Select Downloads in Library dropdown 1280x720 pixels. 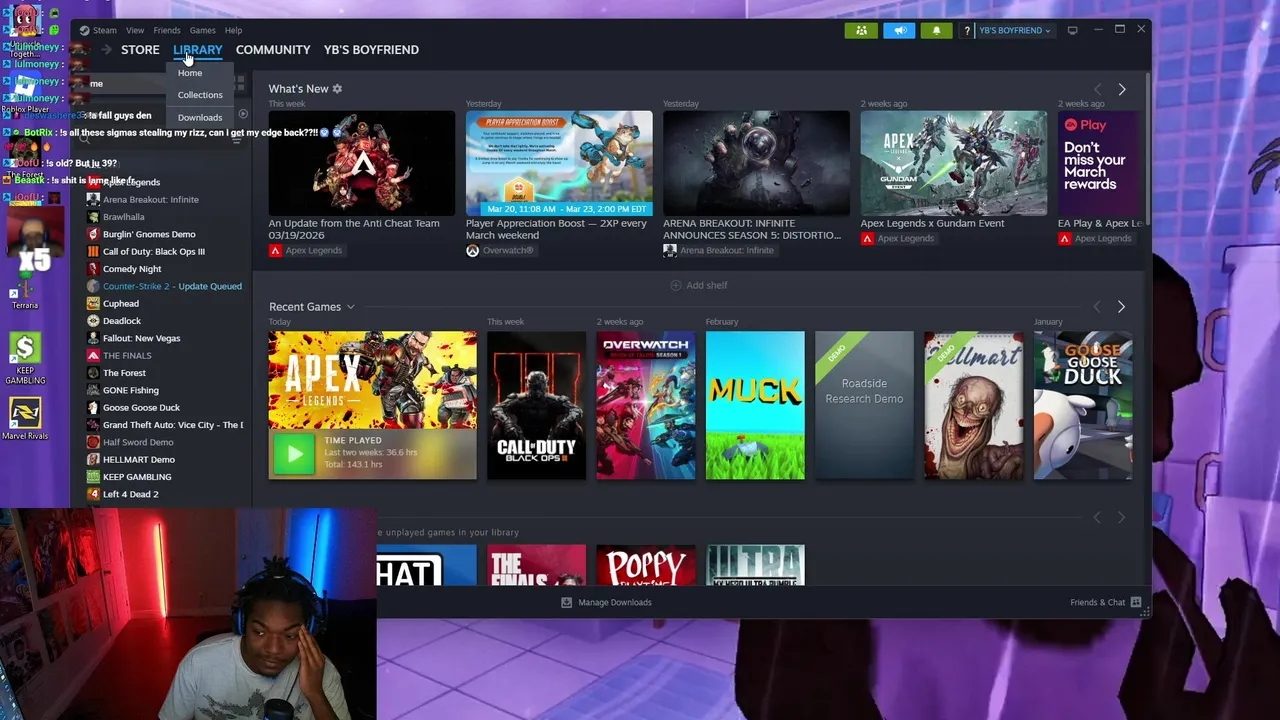point(200,117)
